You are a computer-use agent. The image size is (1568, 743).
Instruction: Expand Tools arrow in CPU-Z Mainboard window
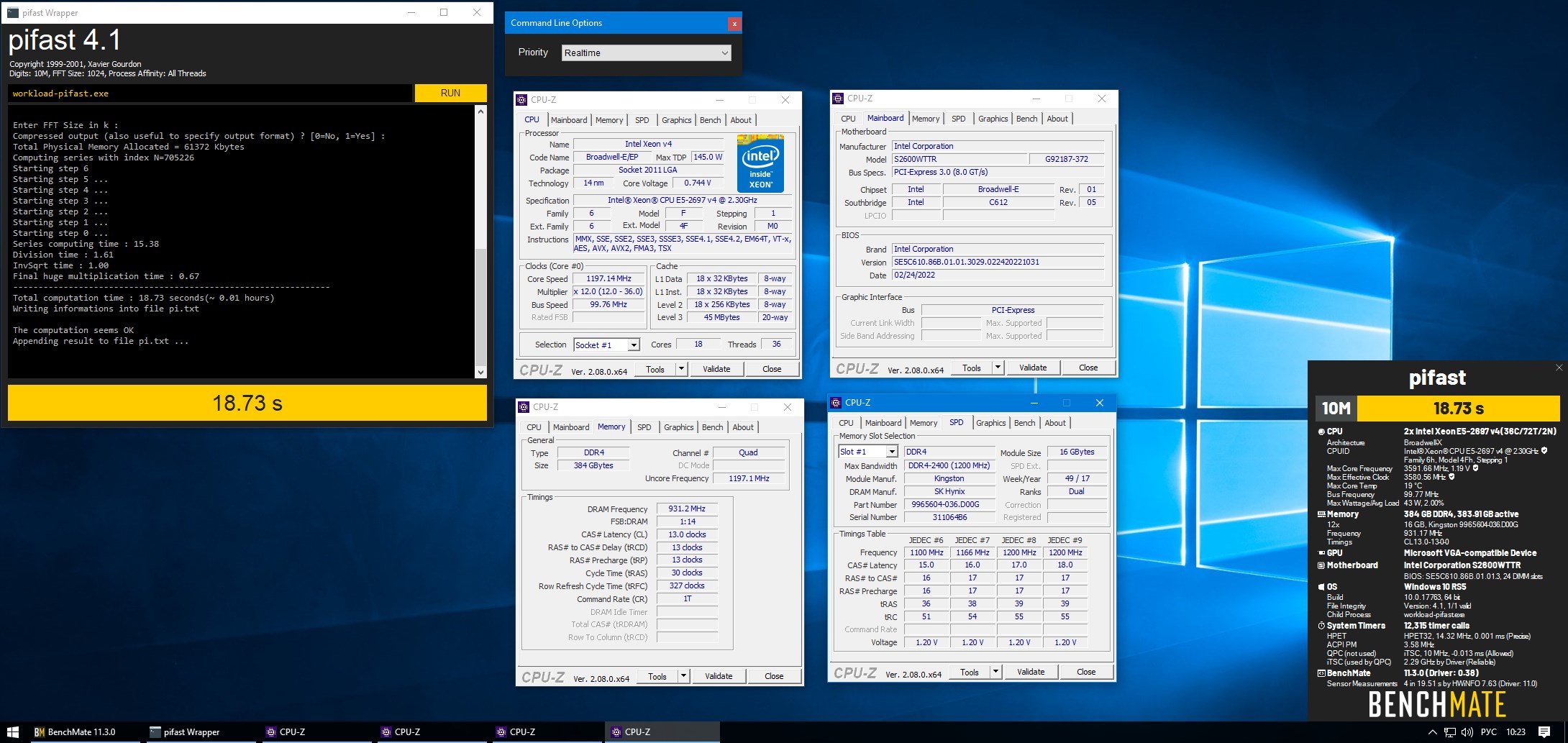pos(998,368)
